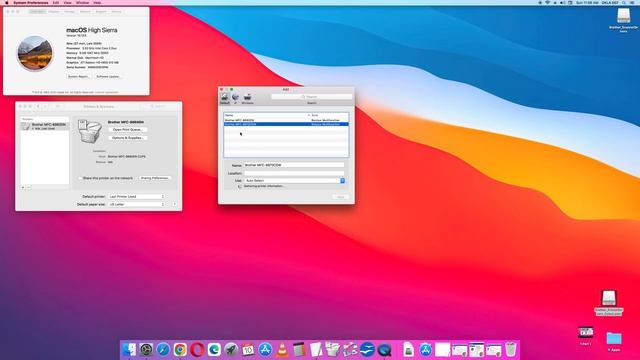The image size is (640, 360).
Task: Select Brother MFC-8890DW in the Printers sidebar
Action: 45,126
